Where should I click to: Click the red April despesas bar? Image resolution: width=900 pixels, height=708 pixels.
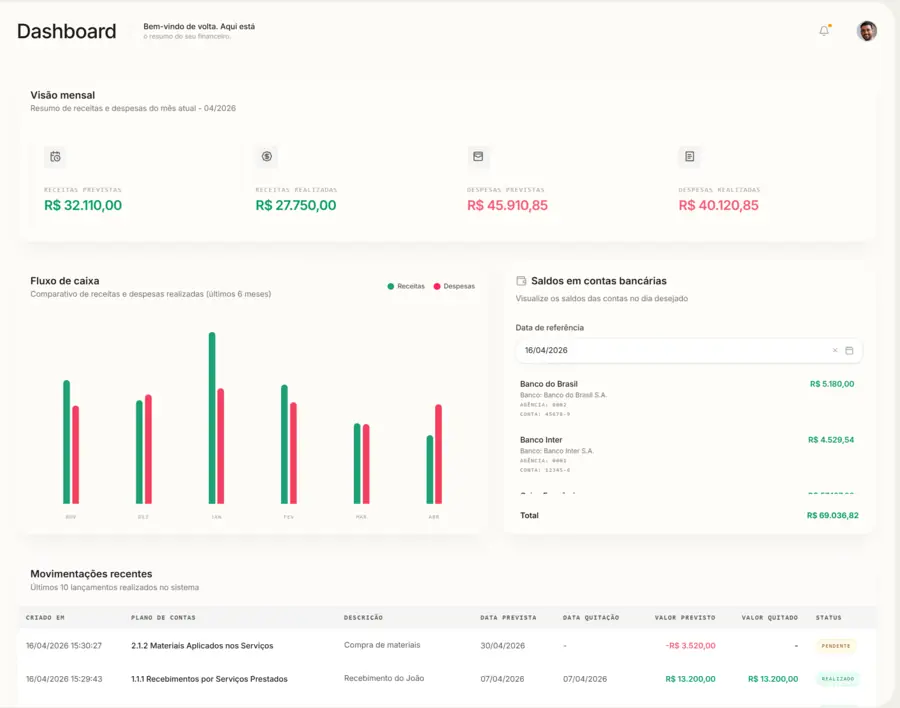click(x=439, y=454)
